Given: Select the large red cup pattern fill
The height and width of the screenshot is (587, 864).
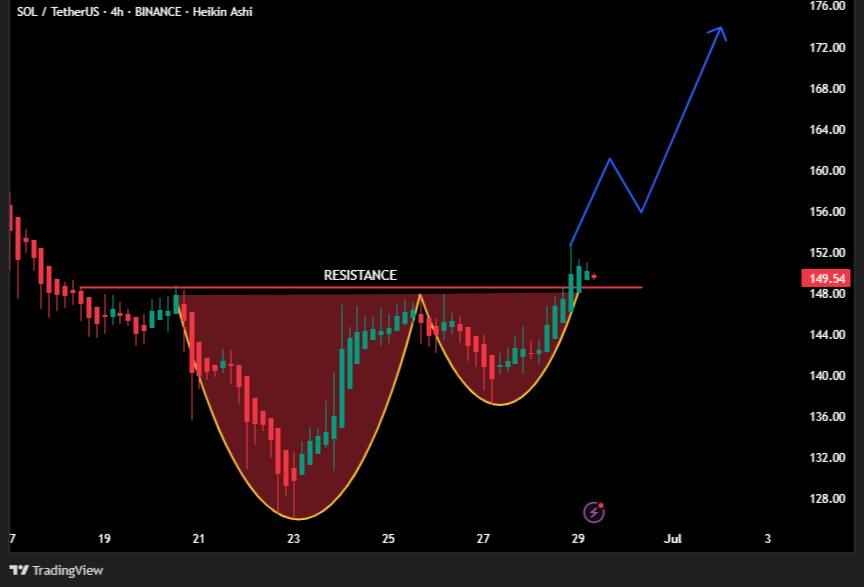Looking at the screenshot, I should click(298, 386).
